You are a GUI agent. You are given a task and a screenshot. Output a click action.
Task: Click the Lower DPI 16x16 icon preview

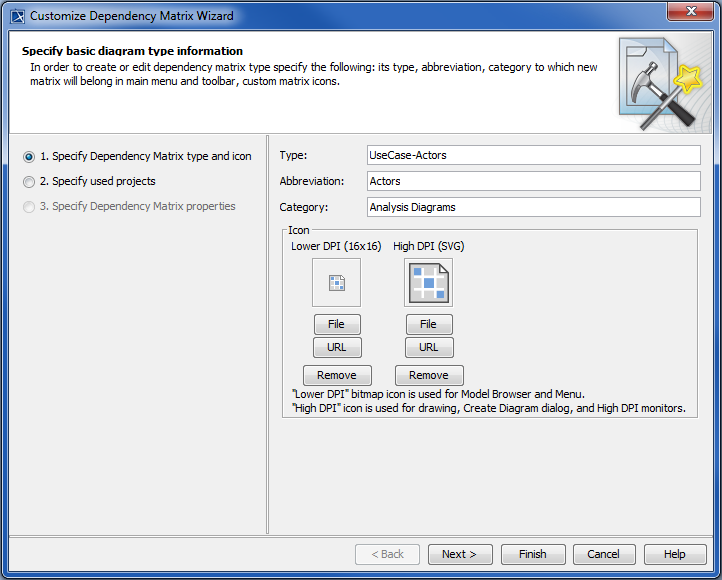[337, 283]
